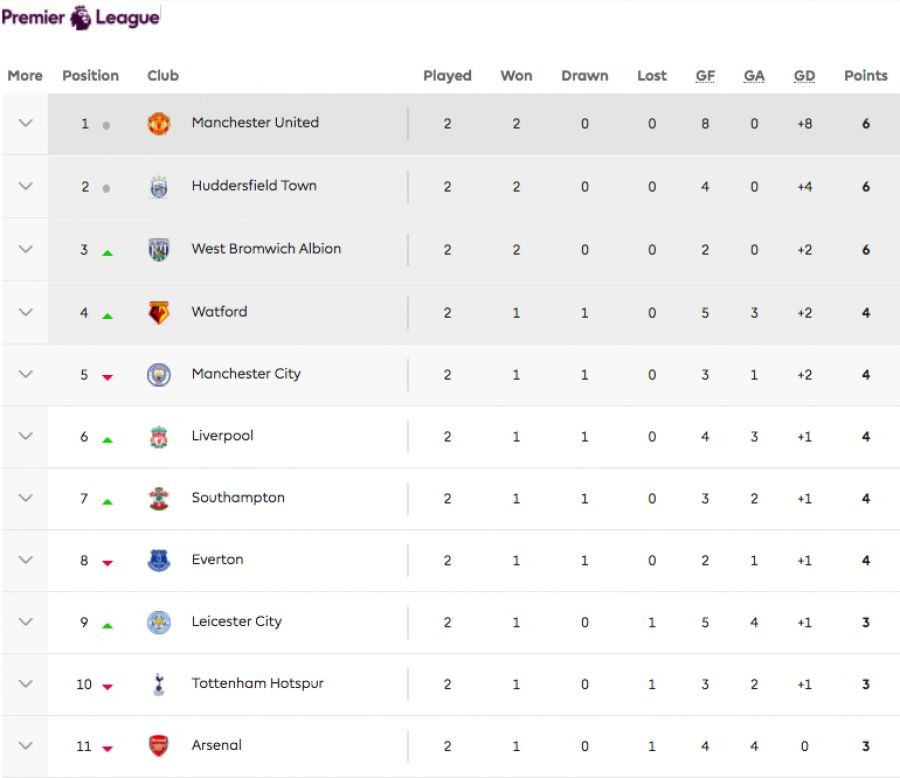
Task: Click the Arsenal cannon badge
Action: click(x=159, y=746)
